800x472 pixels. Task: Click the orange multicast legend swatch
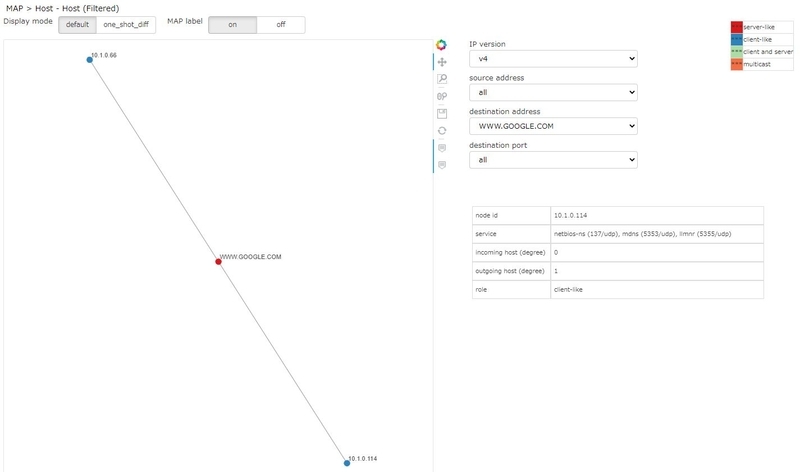[x=737, y=64]
